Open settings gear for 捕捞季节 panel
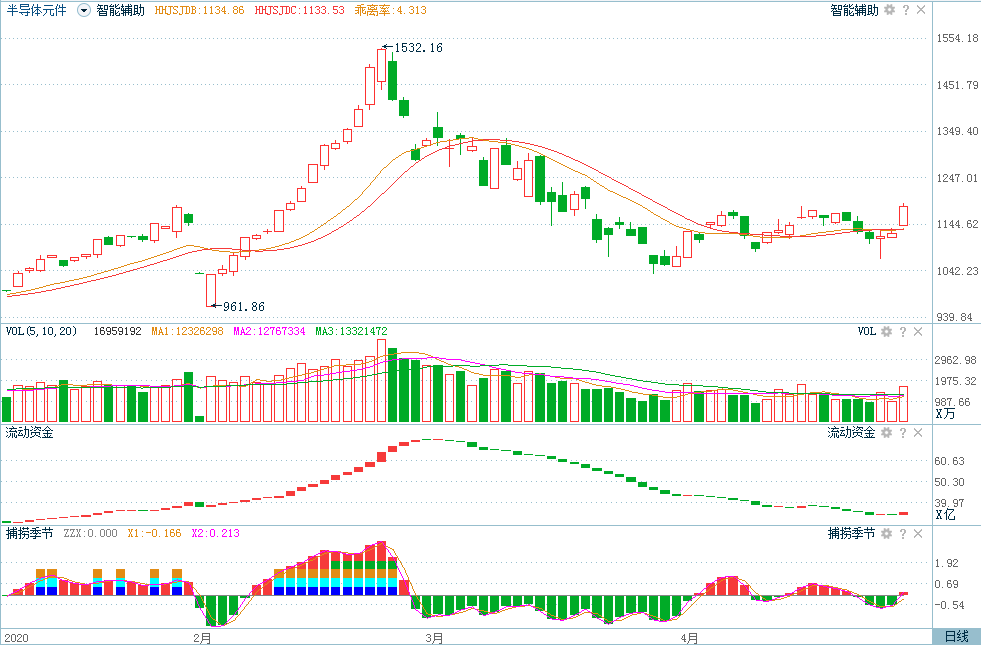 point(886,533)
